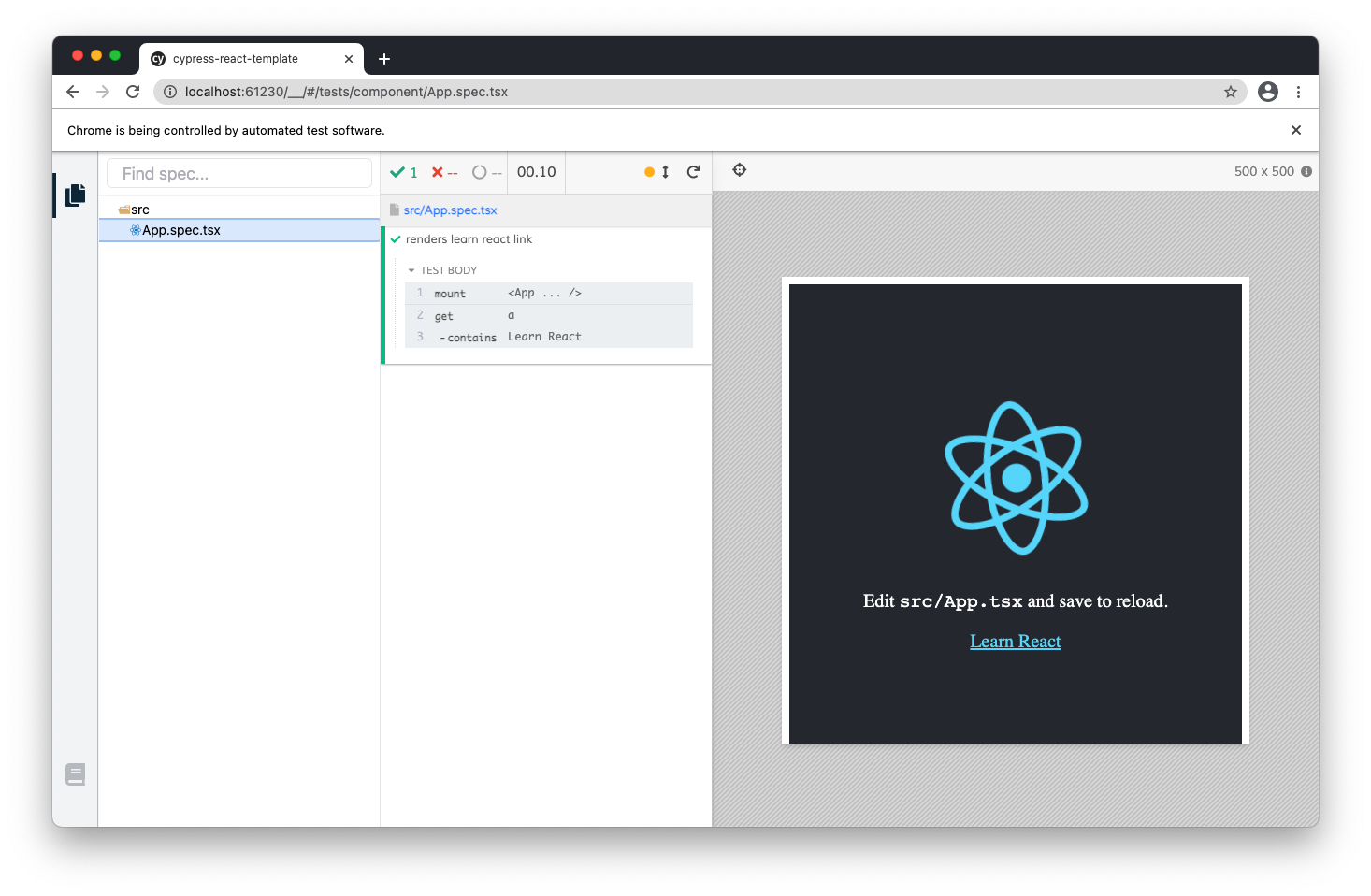The height and width of the screenshot is (896, 1371).
Task: Click the React logo in the preview
Action: point(1017,478)
